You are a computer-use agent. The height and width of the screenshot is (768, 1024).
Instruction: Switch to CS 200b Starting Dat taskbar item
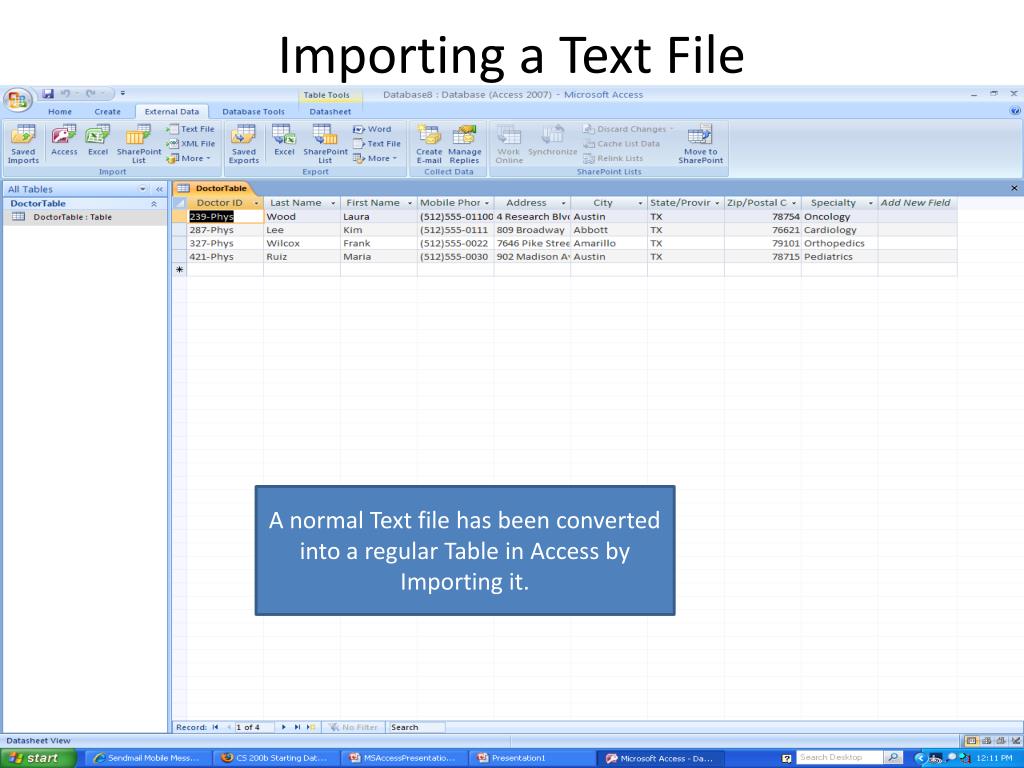pyautogui.click(x=277, y=758)
